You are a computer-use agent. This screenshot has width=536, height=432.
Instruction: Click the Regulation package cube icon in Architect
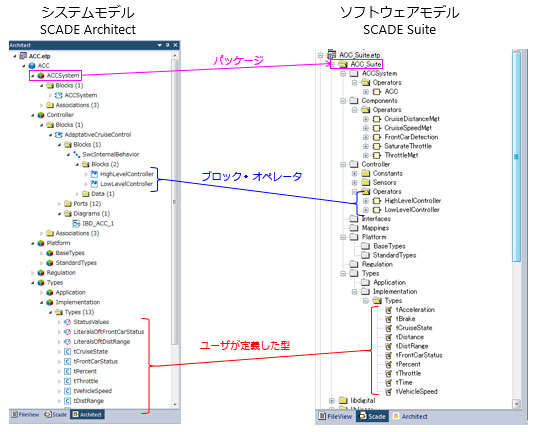click(41, 273)
